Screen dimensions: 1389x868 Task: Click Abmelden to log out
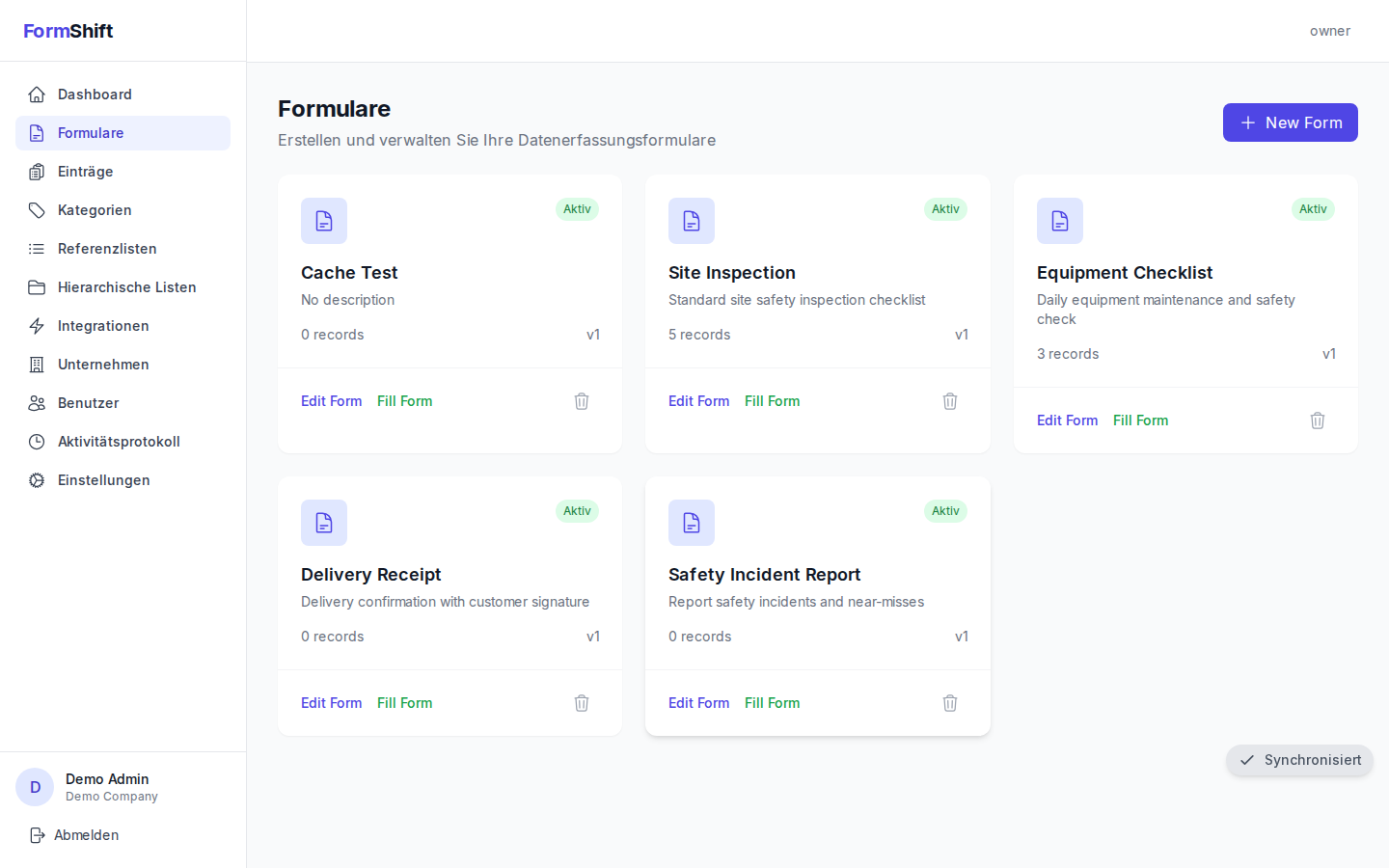point(86,835)
